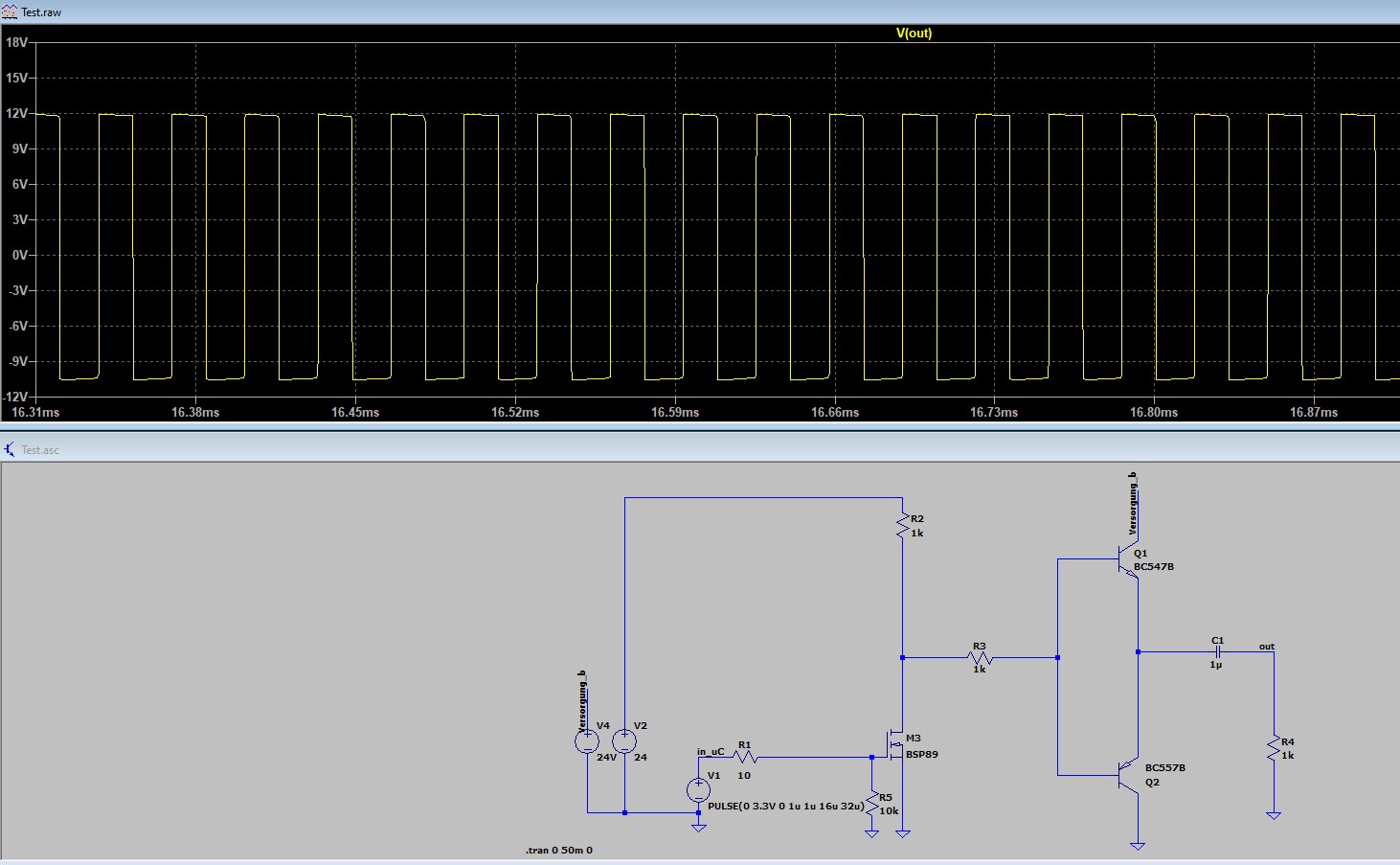Click the 16.45ms time axis label

pos(355,413)
